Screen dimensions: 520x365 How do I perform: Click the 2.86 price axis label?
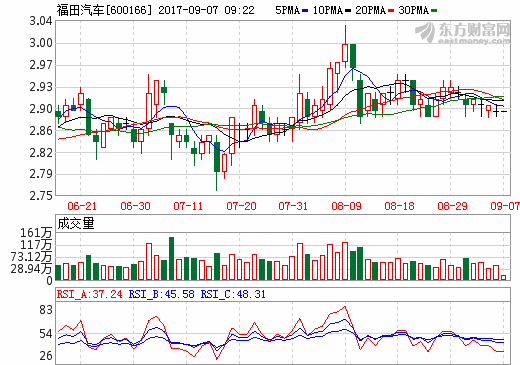(41, 131)
